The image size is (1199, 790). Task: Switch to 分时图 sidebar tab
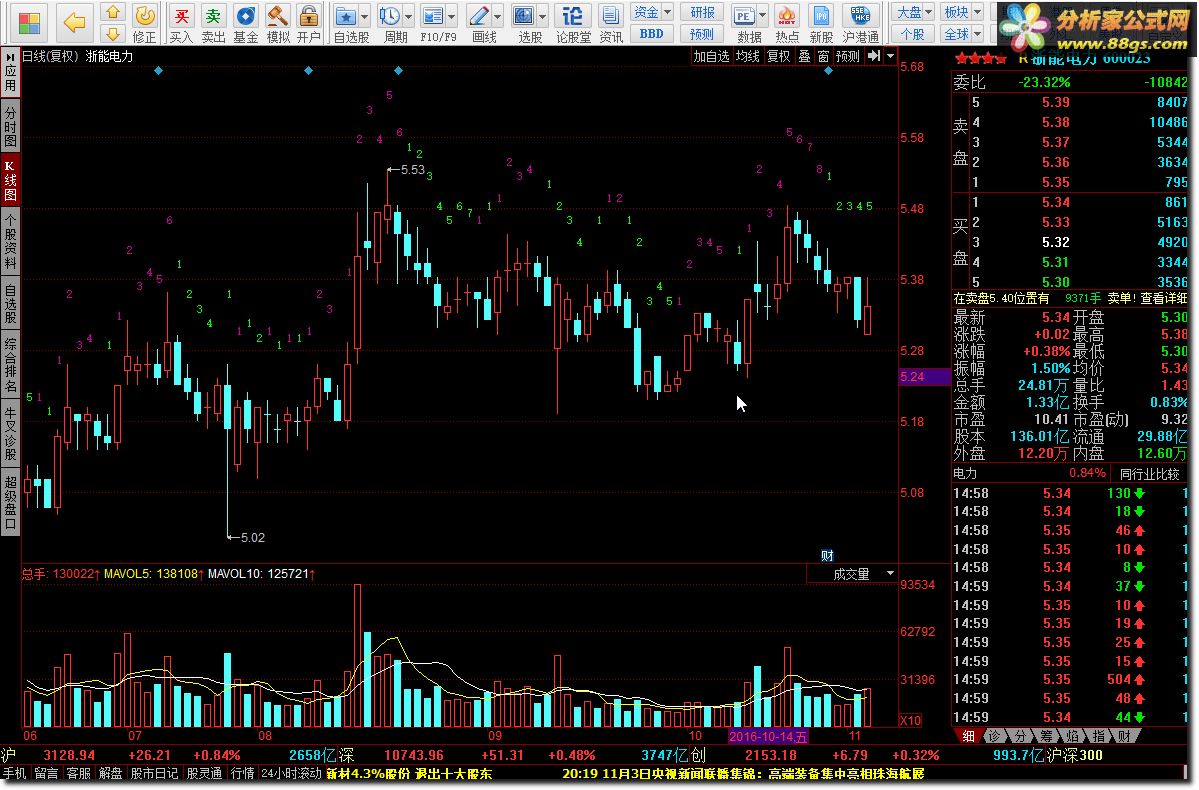coord(10,126)
